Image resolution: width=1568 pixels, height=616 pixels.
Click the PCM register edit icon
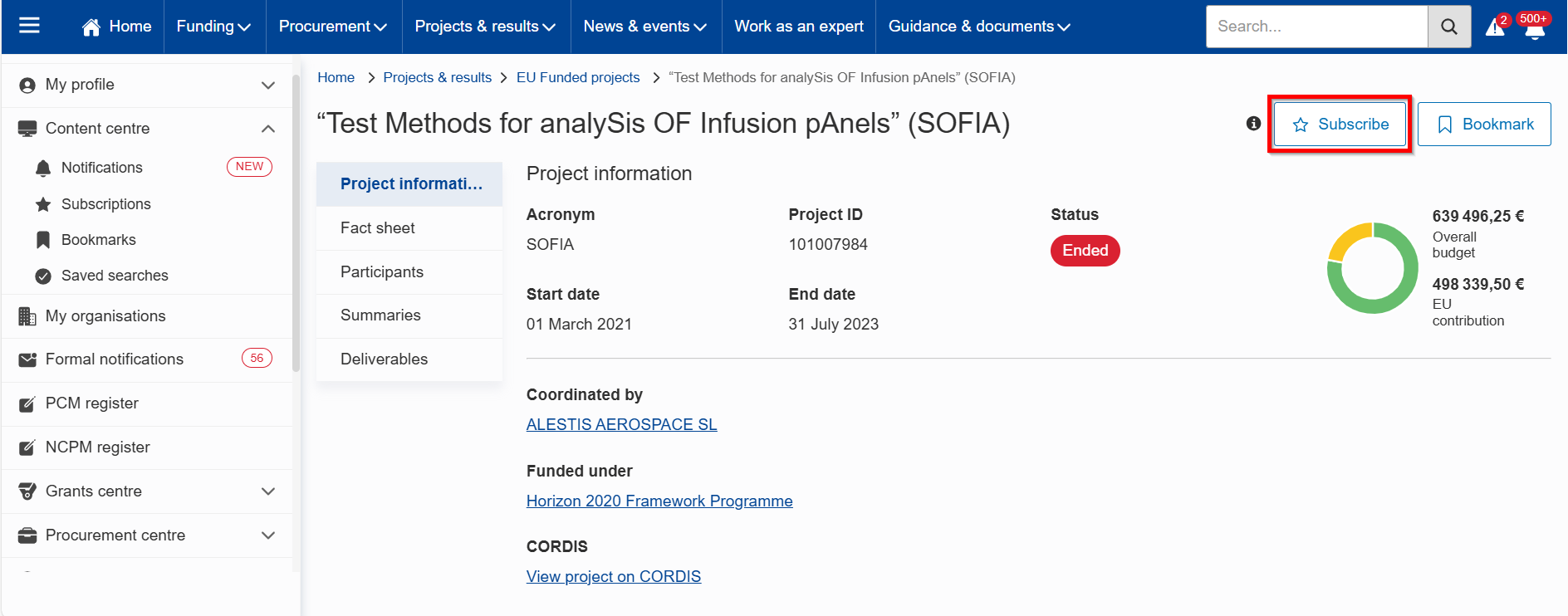point(27,404)
